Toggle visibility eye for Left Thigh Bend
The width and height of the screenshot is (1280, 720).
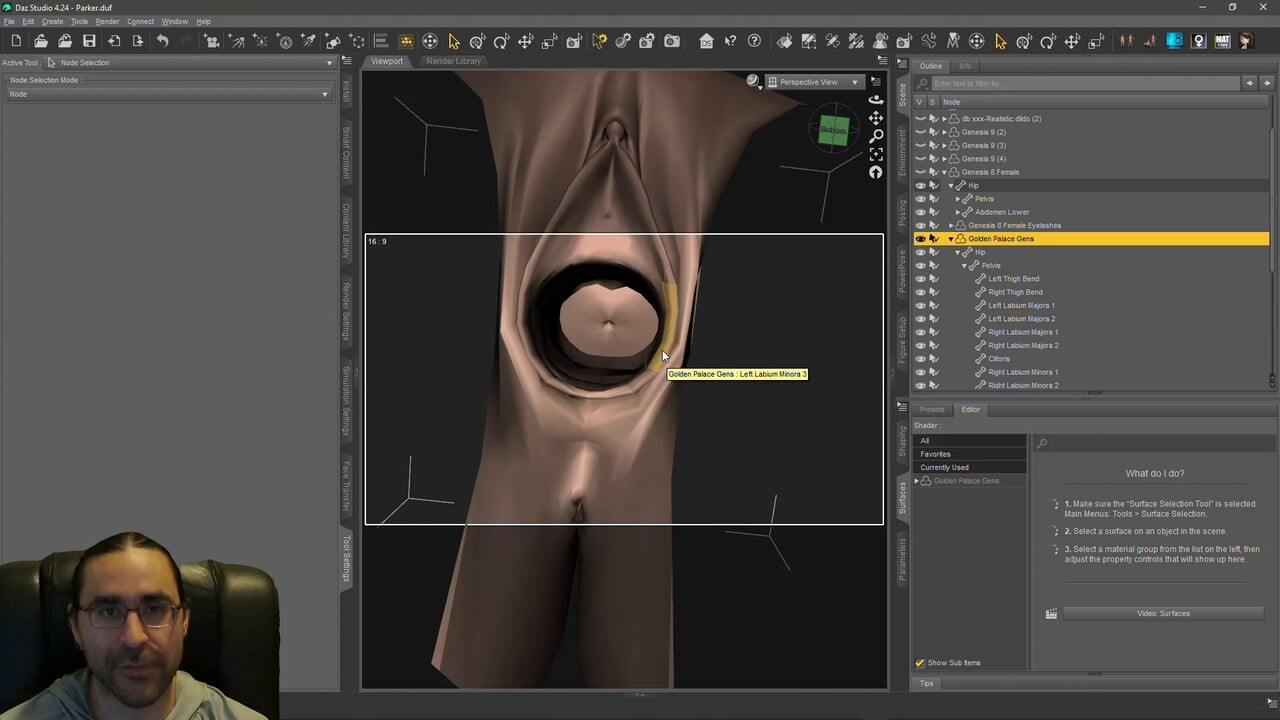[x=920, y=279]
